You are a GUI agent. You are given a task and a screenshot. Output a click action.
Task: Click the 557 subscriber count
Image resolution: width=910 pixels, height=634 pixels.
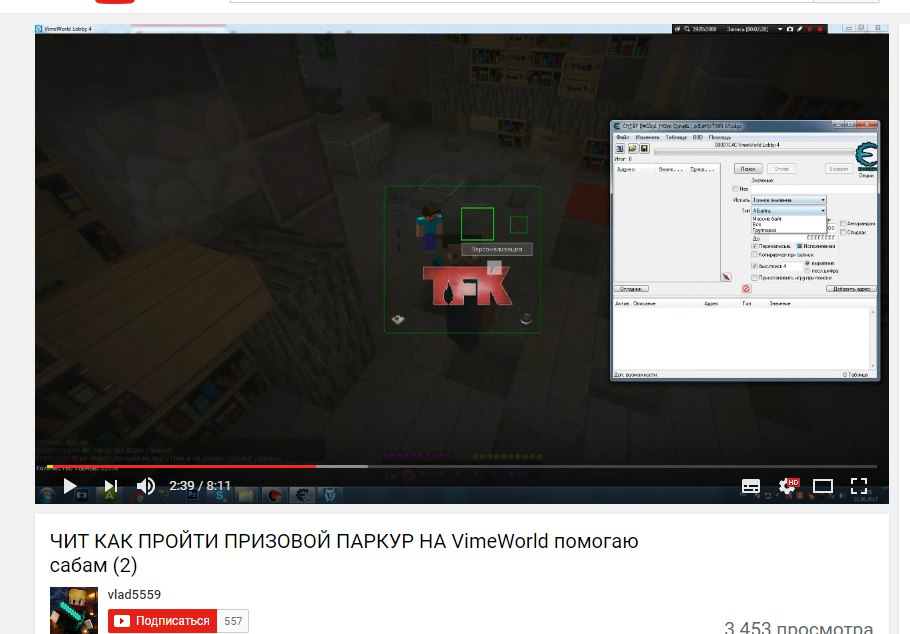(233, 621)
